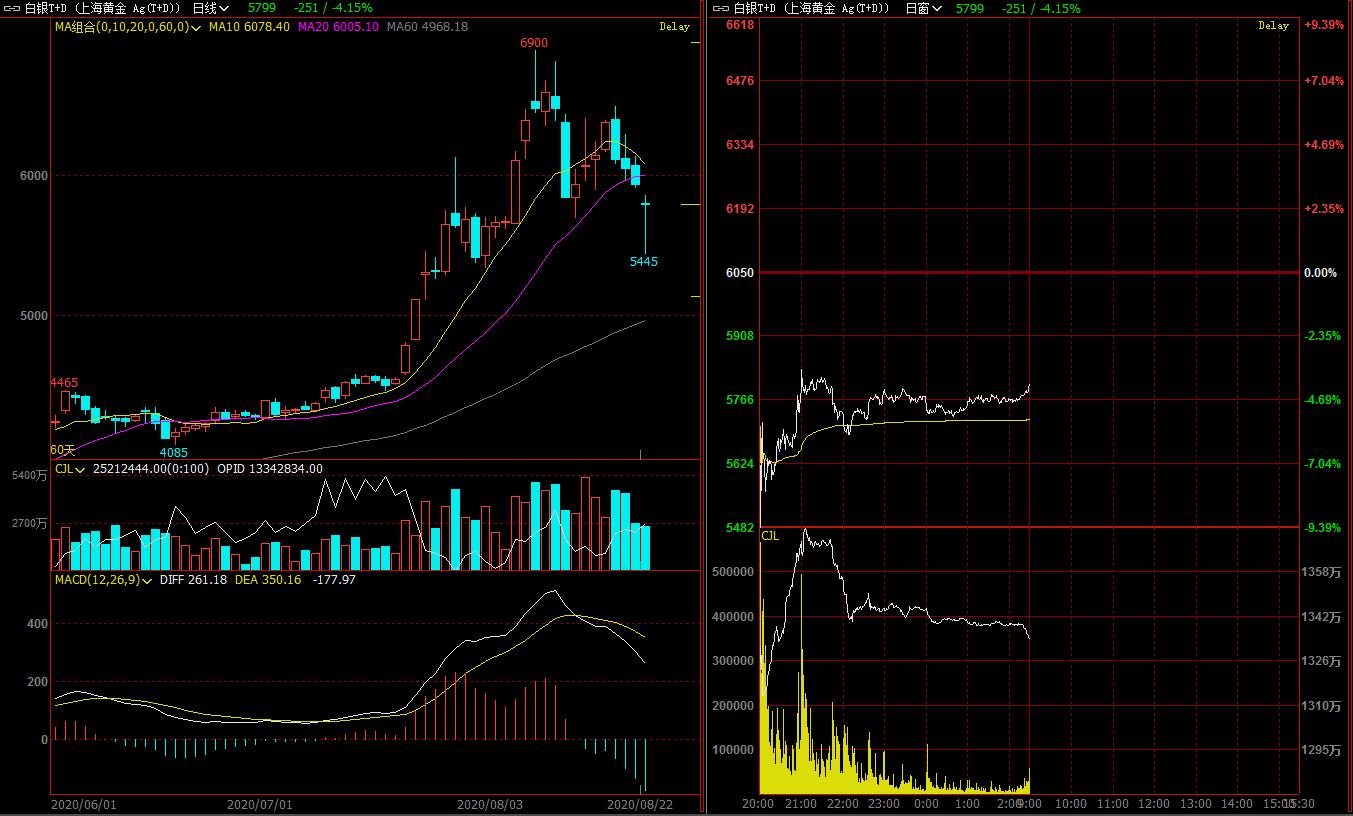Image resolution: width=1353 pixels, height=816 pixels.
Task: Click the 400 label on MACD axis
Action: click(x=38, y=624)
